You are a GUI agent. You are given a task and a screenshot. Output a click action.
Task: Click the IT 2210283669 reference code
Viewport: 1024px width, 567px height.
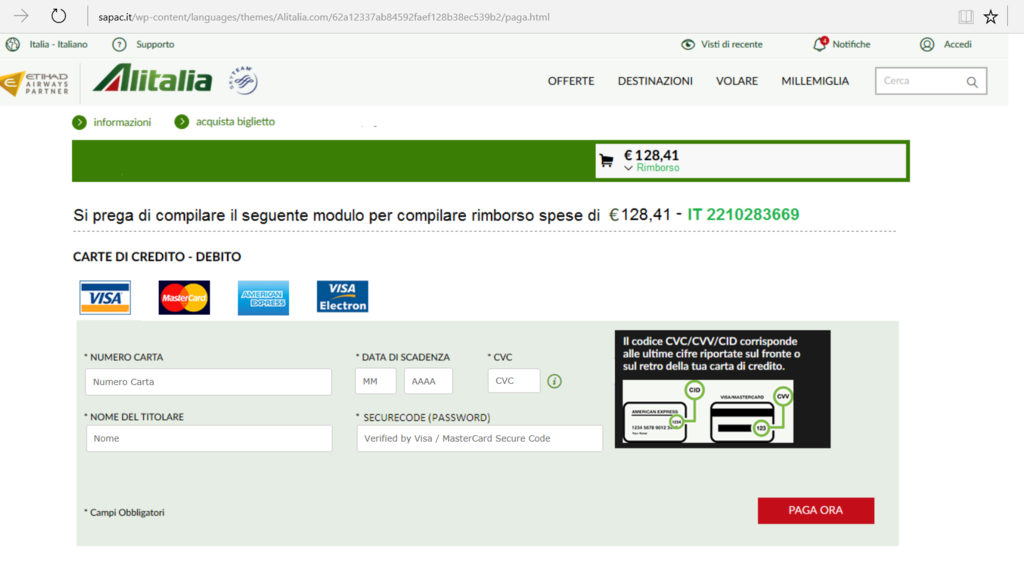pyautogui.click(x=743, y=214)
